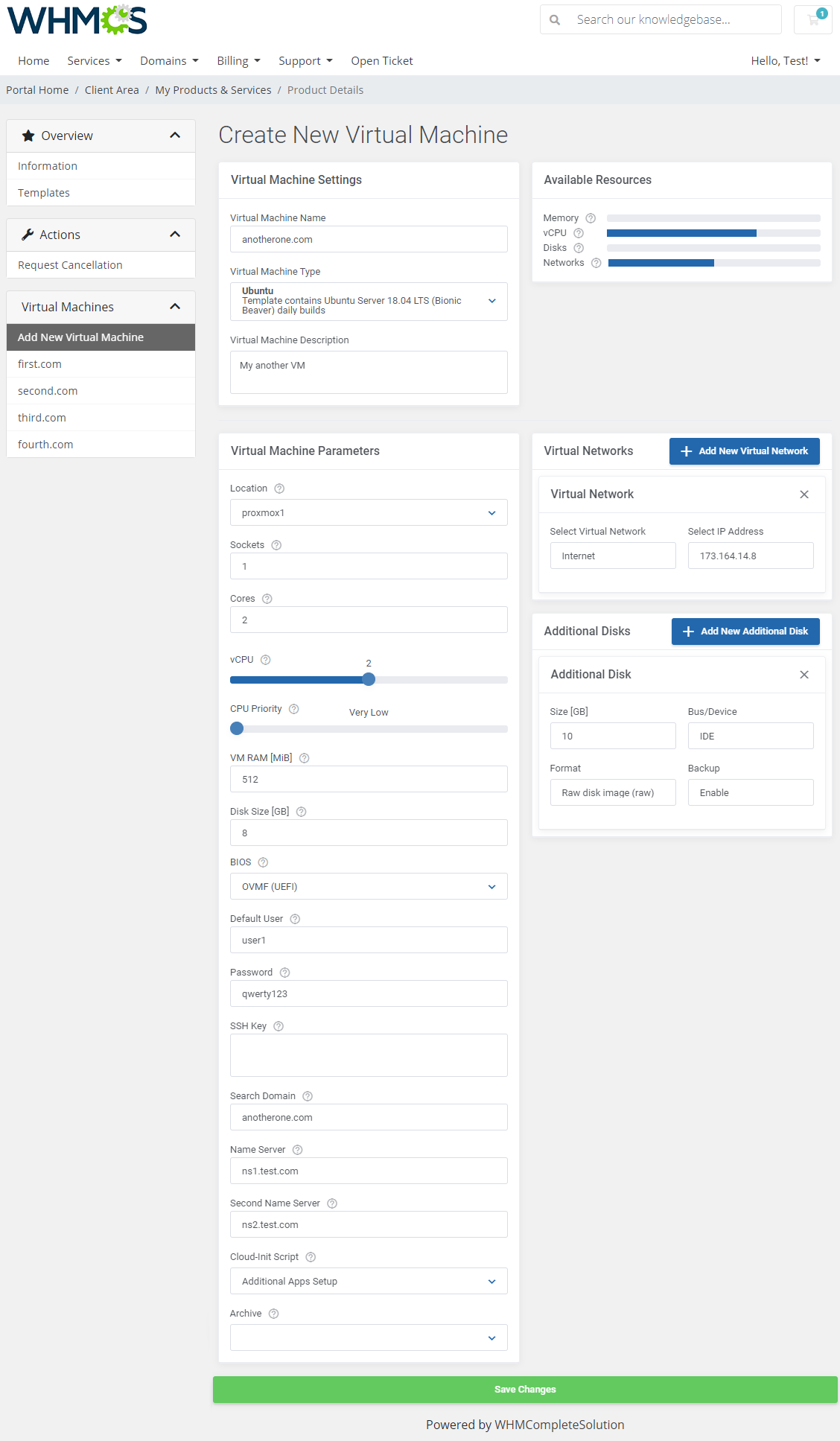Screen dimensions: 840x1441
Task: Click the SSH Key text area
Action: [x=369, y=1055]
